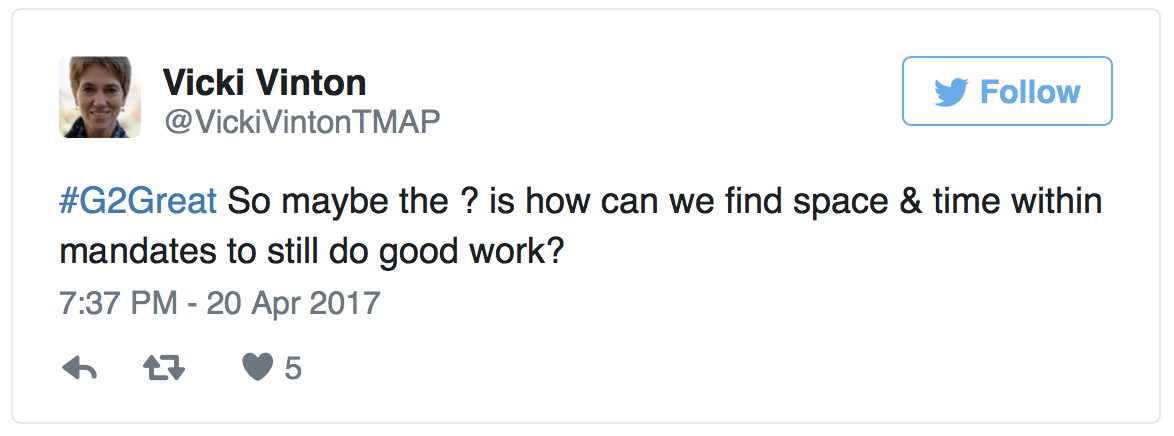Click the "mandates to still do good work?" line
This screenshot has height=436, width=1174.
point(311,253)
